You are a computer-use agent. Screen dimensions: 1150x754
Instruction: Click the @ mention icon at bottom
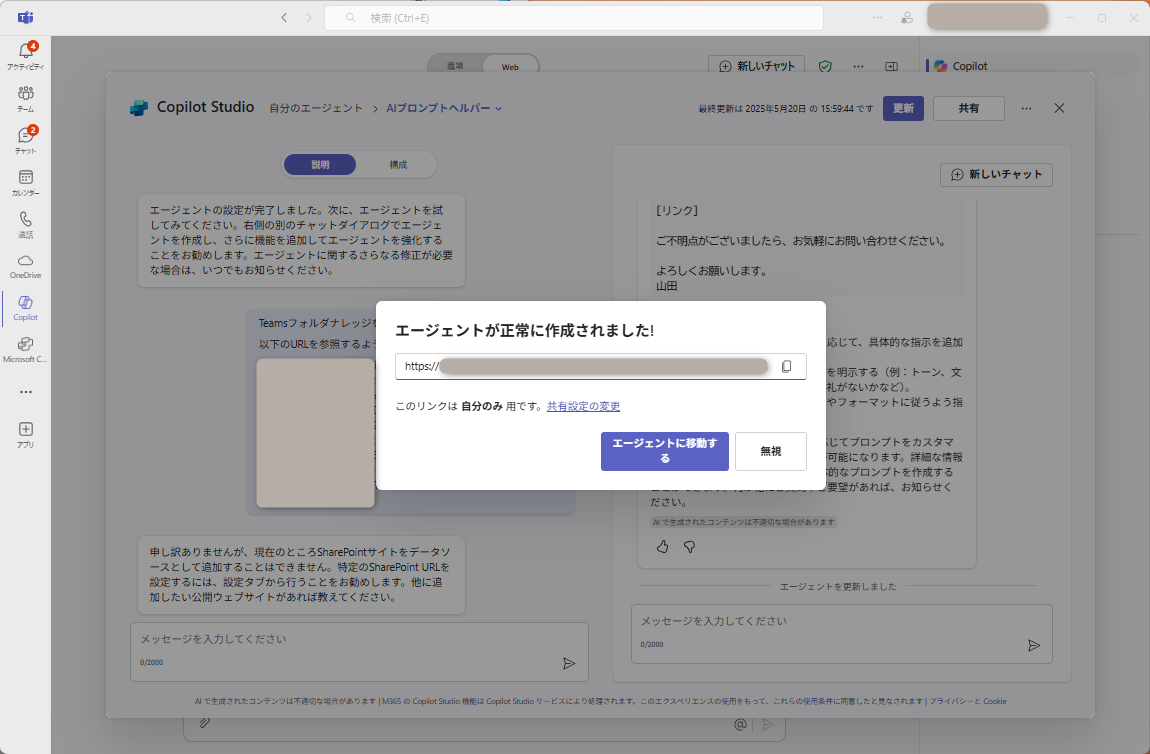tap(740, 724)
